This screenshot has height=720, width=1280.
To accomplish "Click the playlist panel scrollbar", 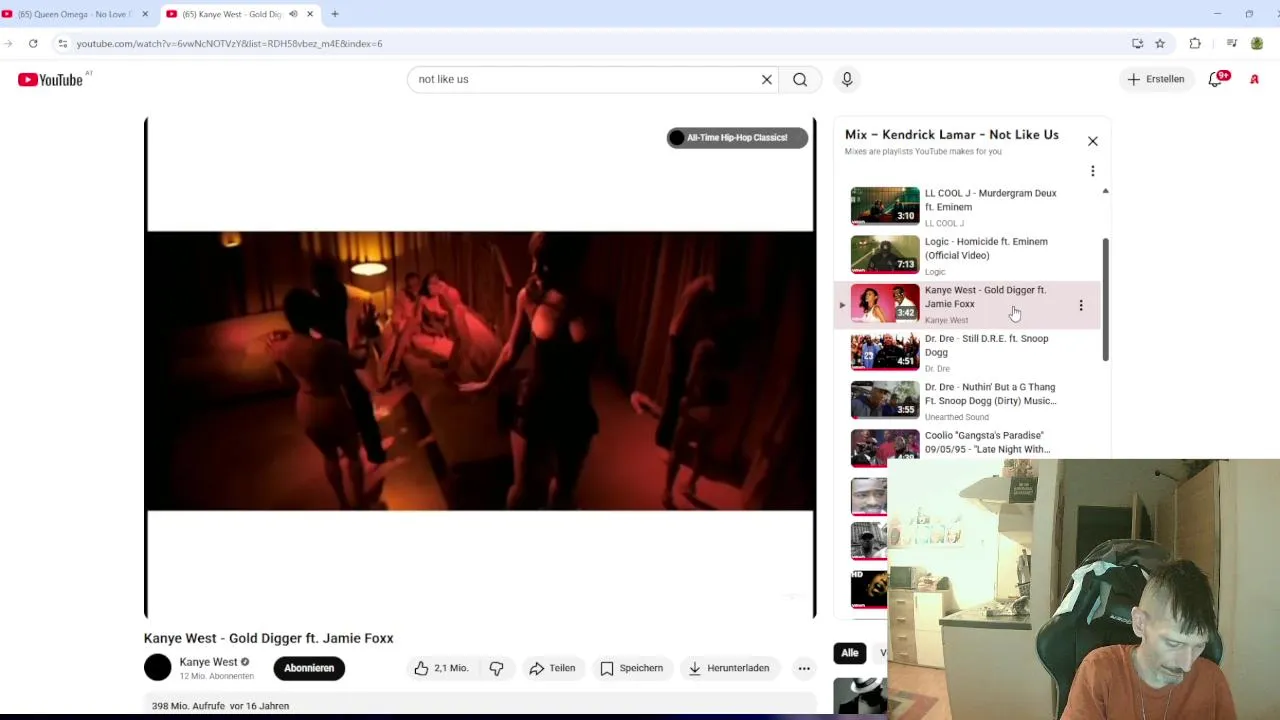I will (x=1105, y=300).
